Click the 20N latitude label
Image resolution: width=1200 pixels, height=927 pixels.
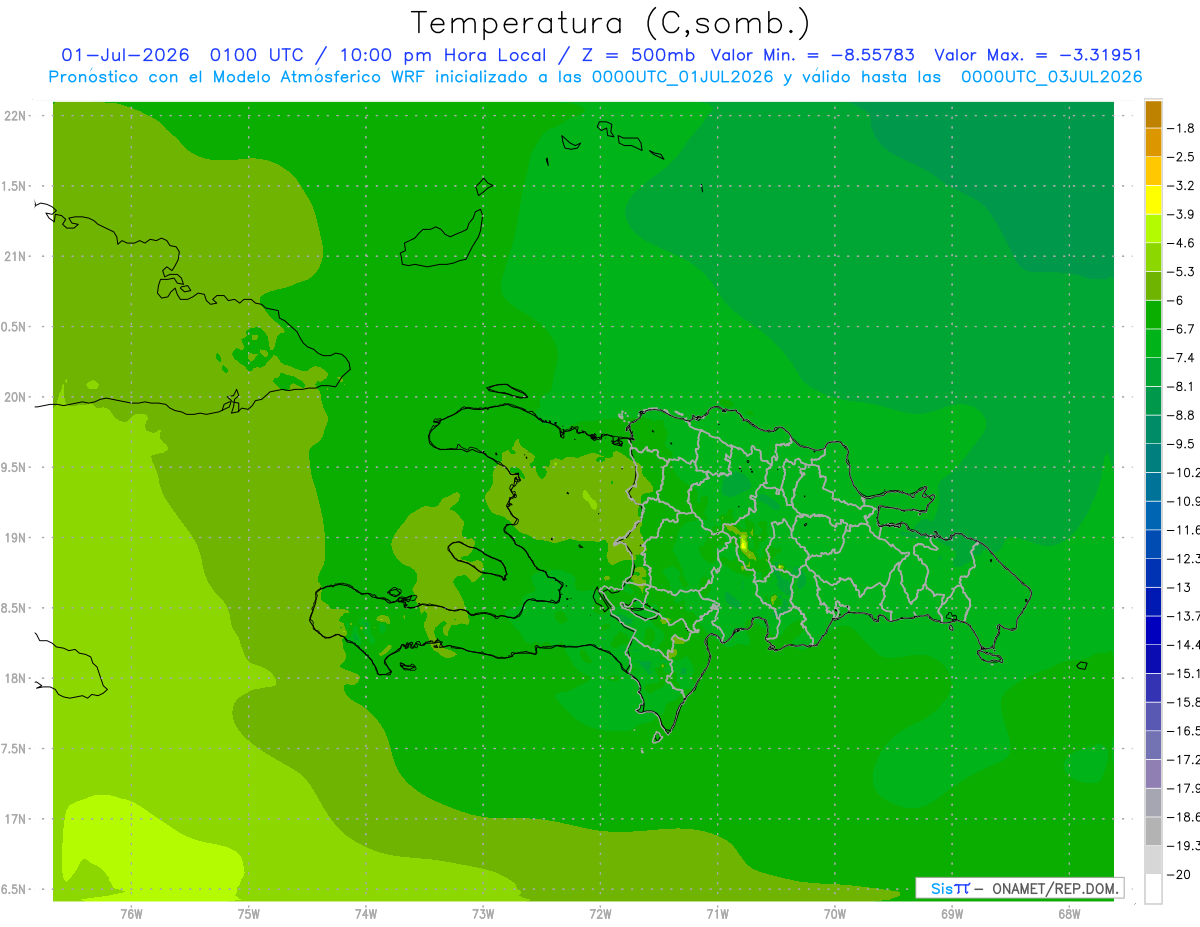16,397
